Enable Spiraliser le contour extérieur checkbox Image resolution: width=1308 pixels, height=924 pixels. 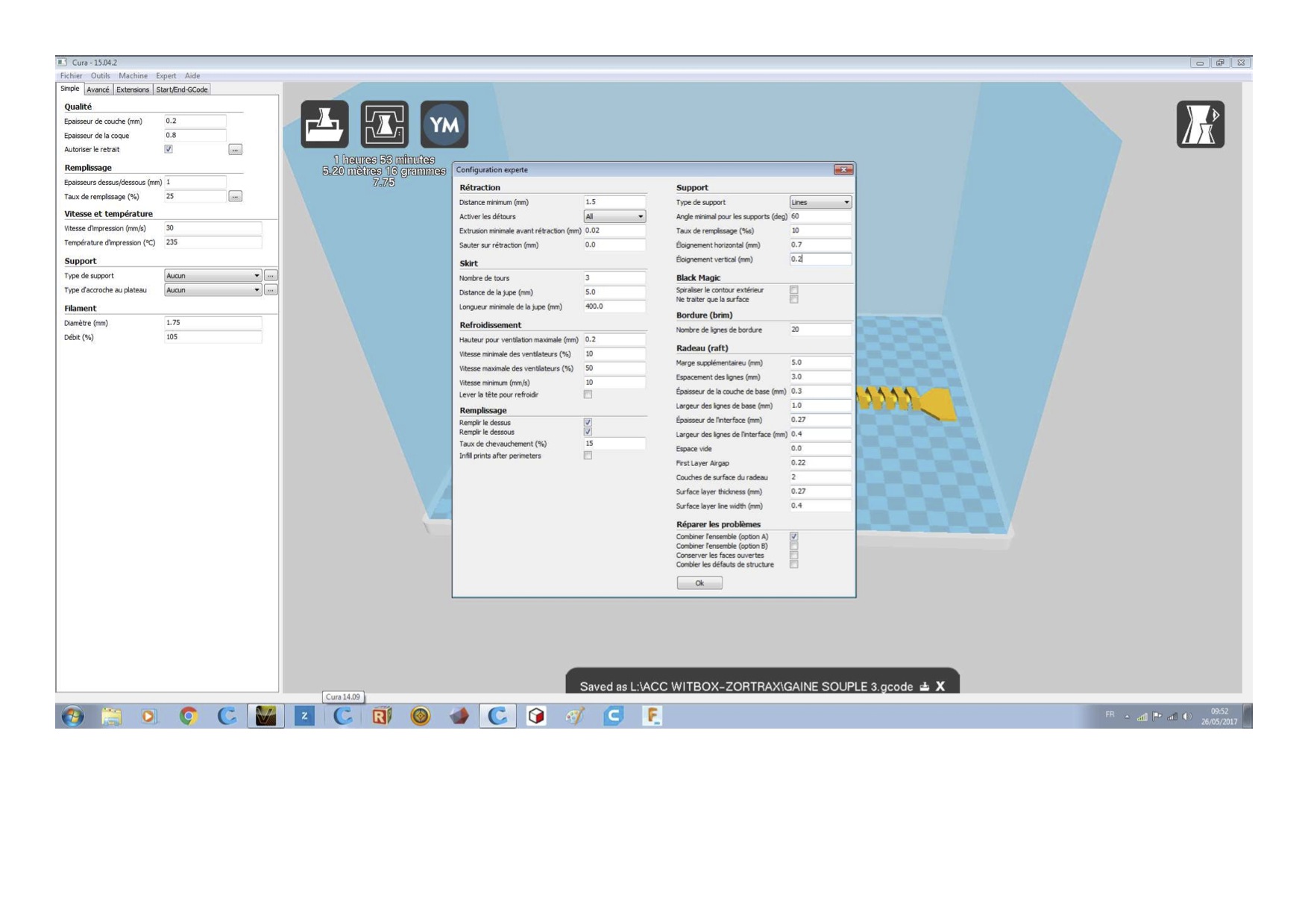(794, 290)
